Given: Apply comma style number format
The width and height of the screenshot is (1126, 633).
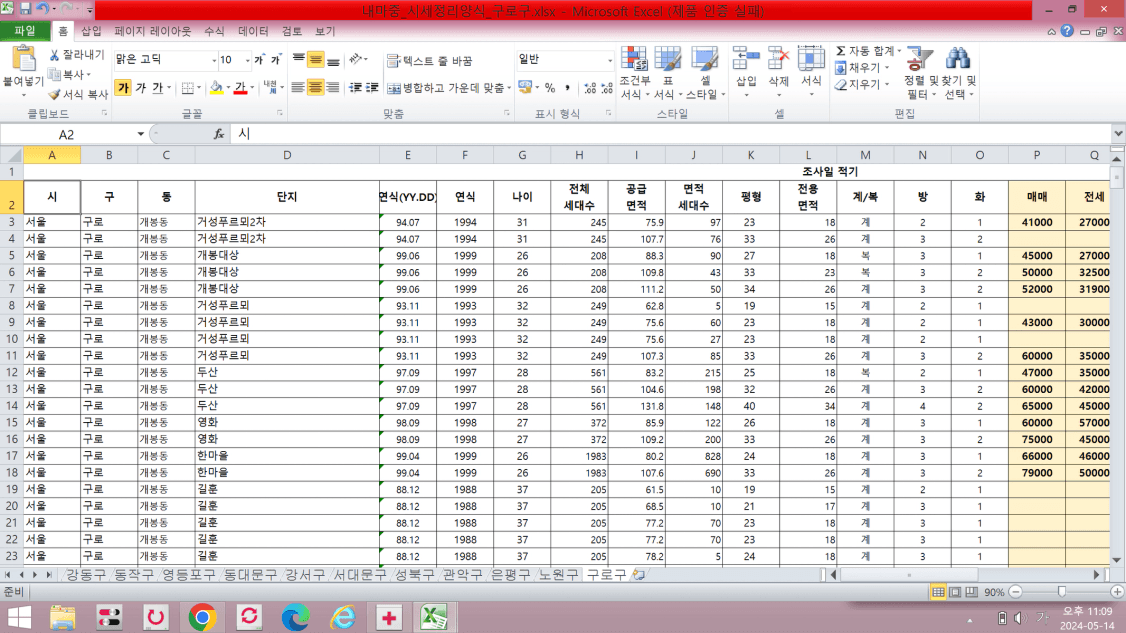Looking at the screenshot, I should click(x=567, y=88).
